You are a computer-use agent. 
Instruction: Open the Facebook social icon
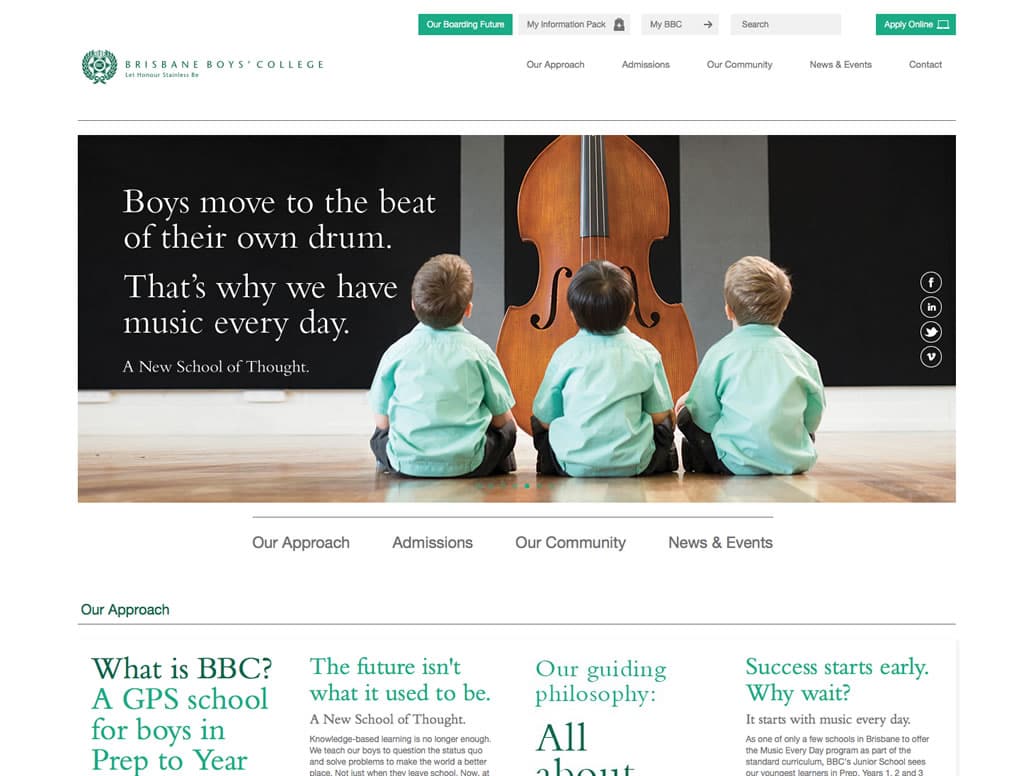pos(931,282)
